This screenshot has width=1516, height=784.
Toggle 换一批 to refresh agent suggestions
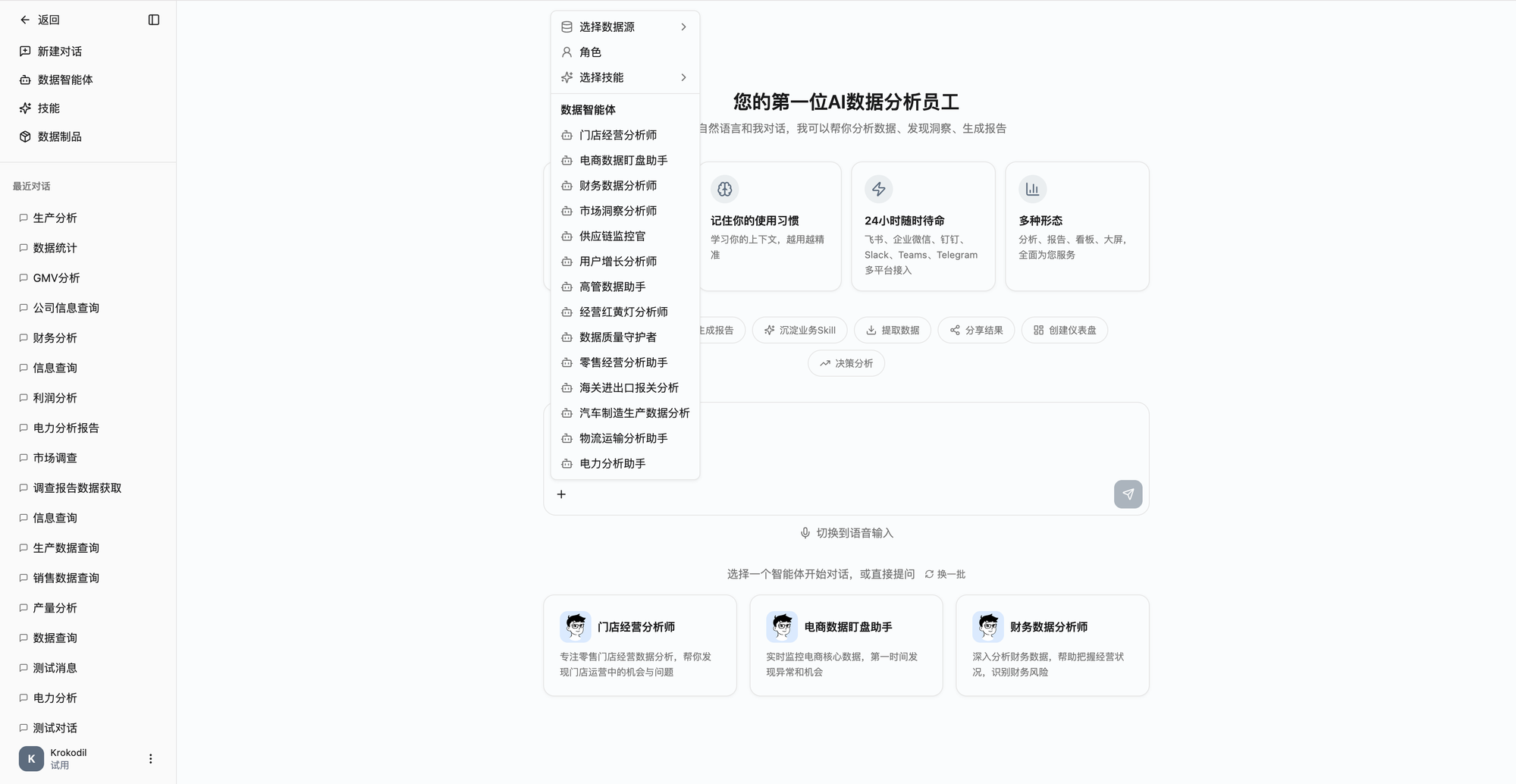click(945, 574)
